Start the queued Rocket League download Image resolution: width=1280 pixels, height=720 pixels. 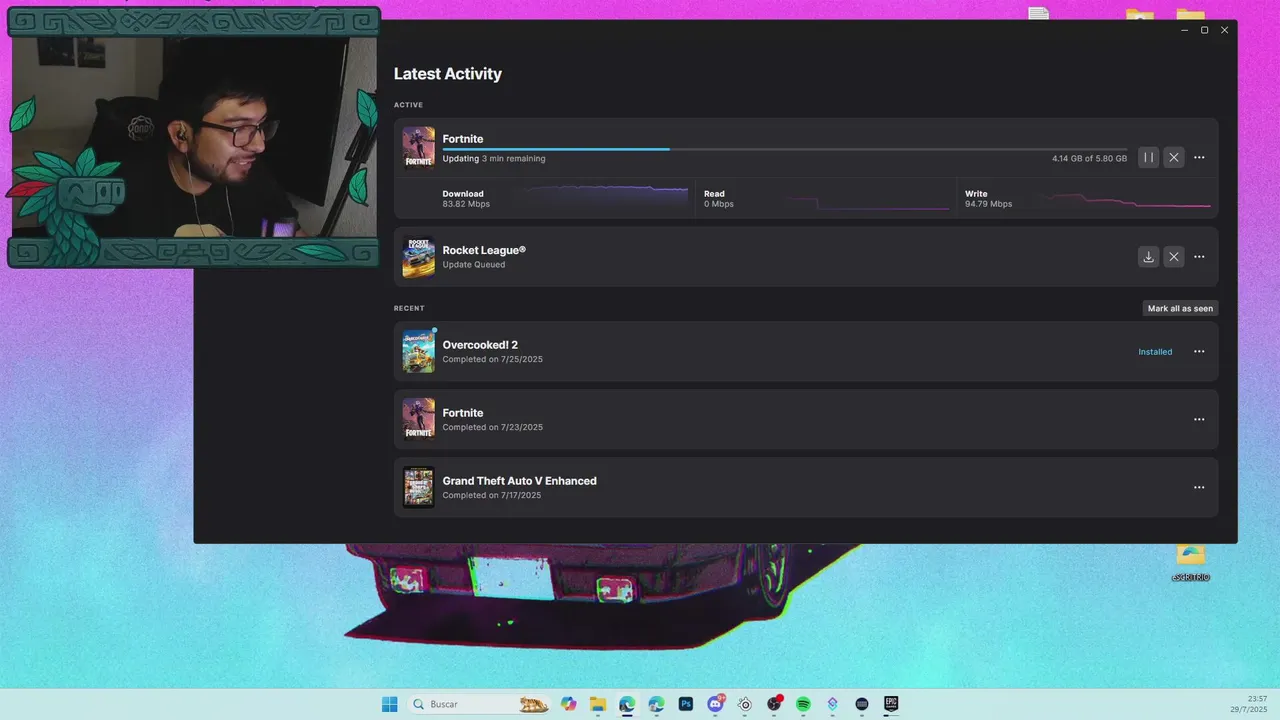click(1148, 257)
